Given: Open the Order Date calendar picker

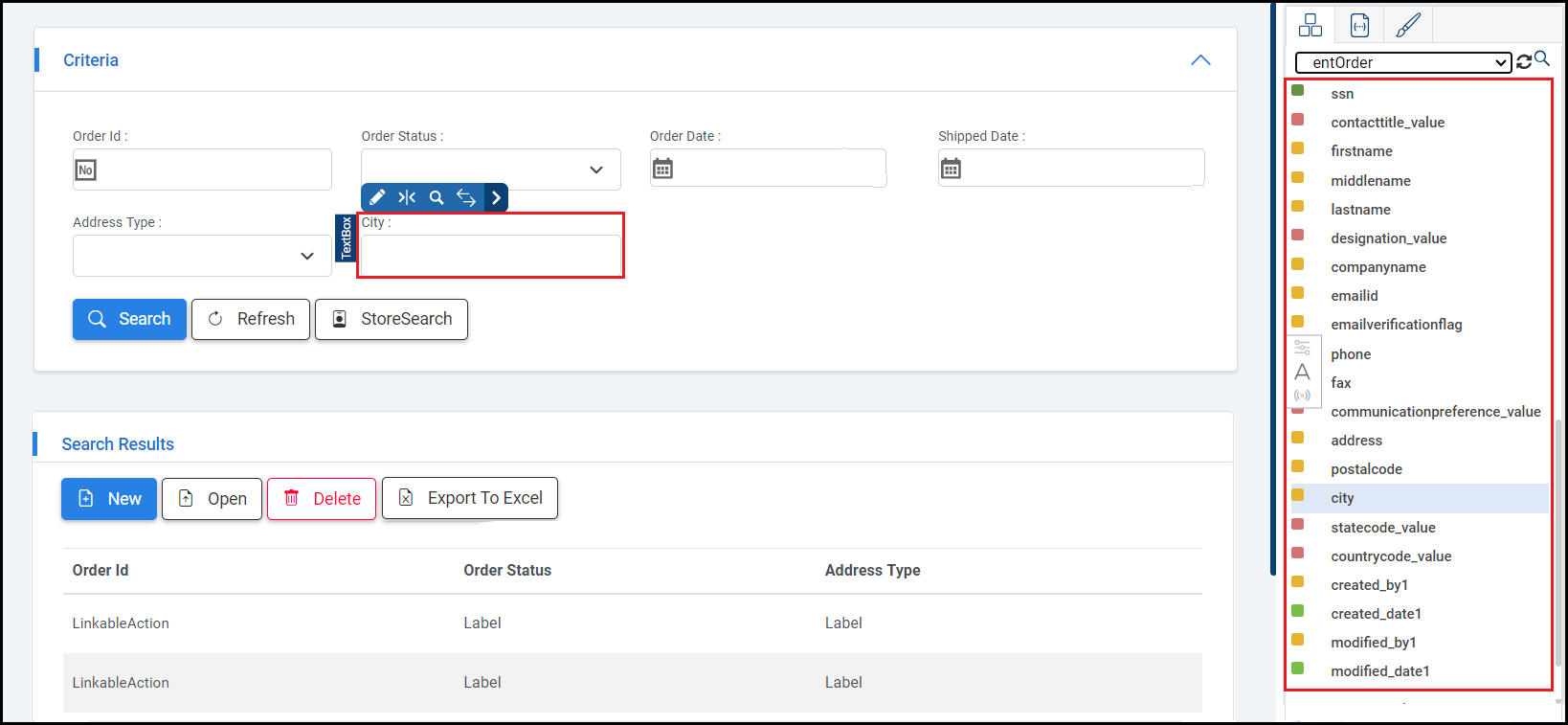Looking at the screenshot, I should [x=662, y=170].
